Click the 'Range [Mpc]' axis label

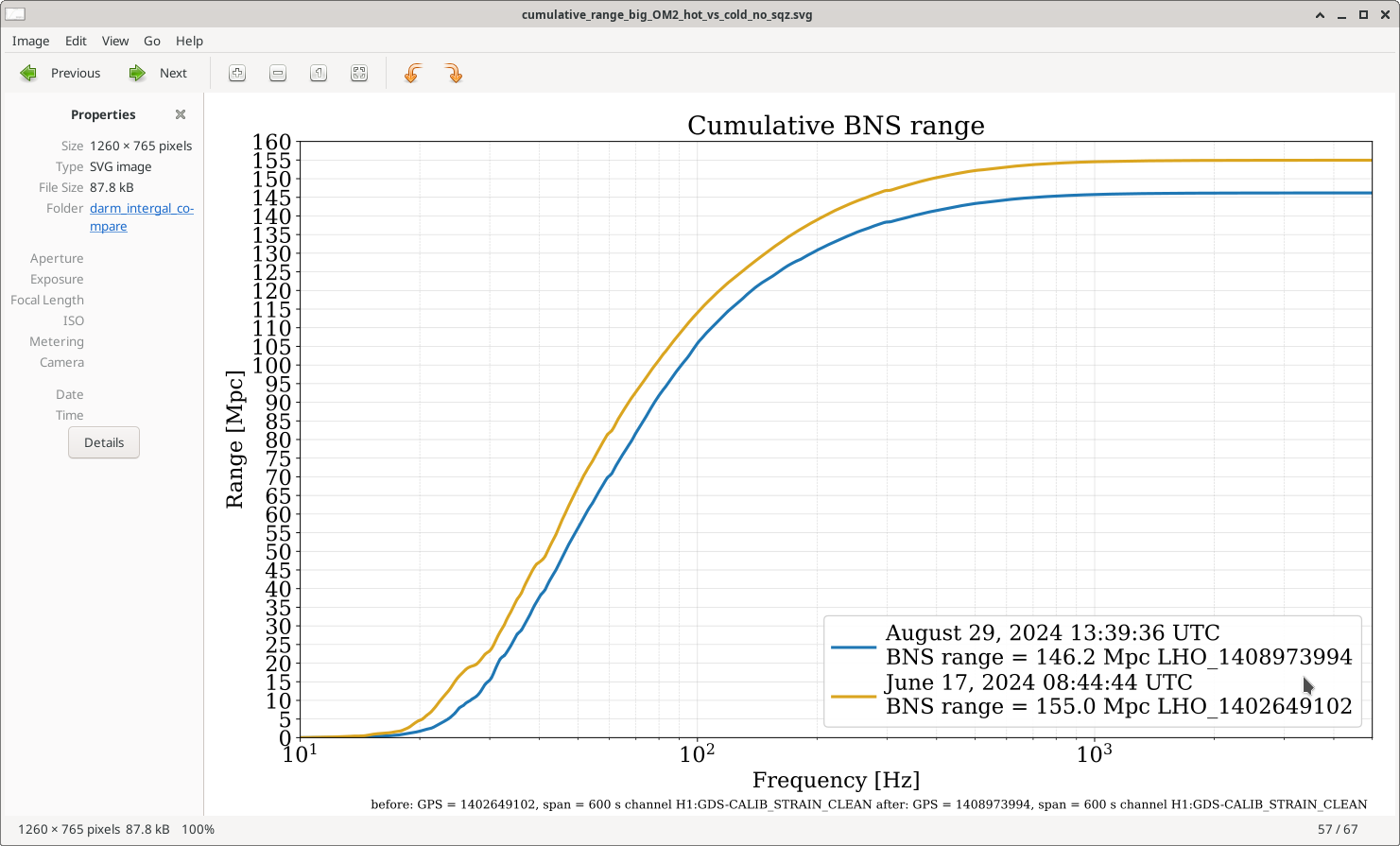234,440
